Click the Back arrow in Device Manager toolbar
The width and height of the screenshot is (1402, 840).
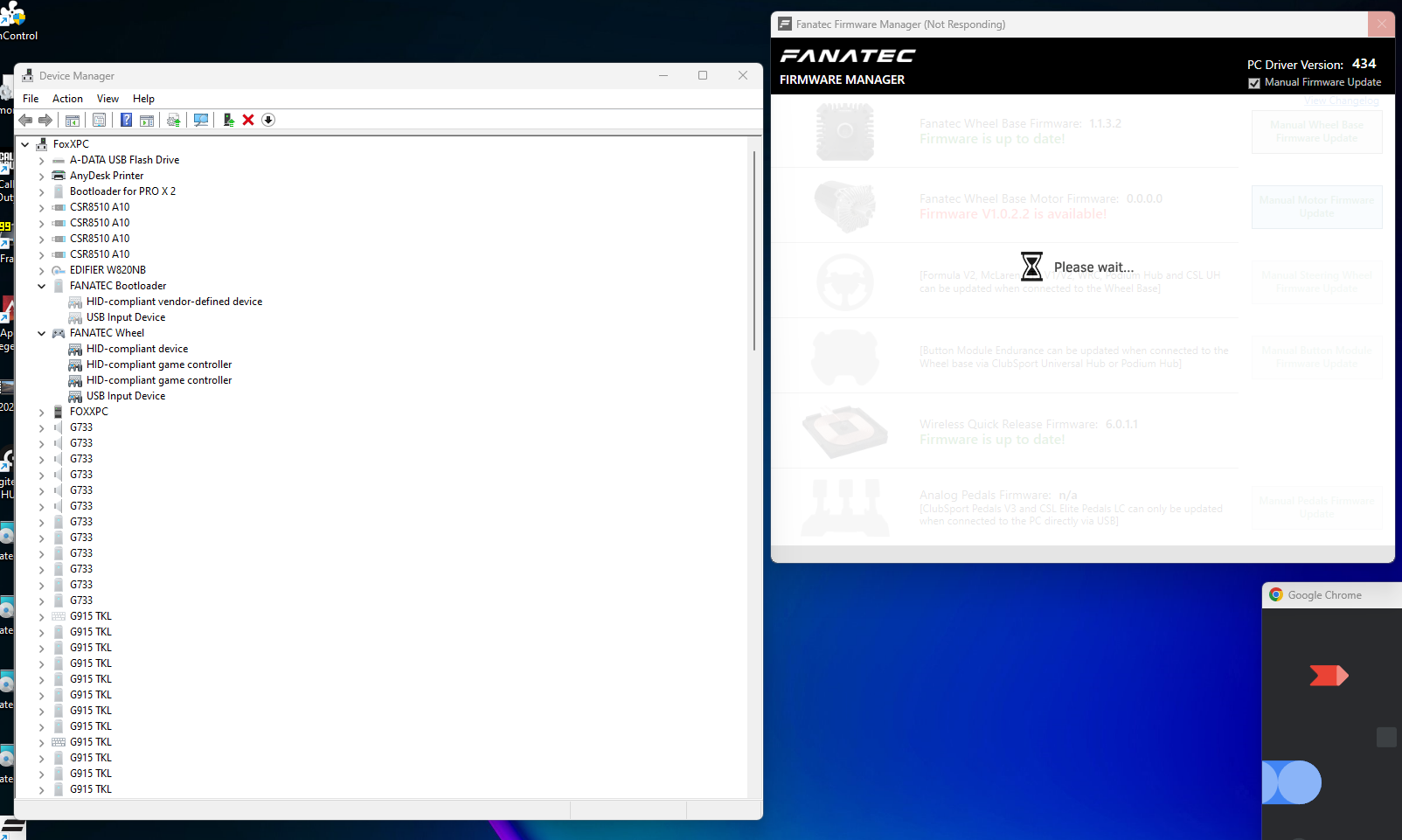[x=25, y=120]
